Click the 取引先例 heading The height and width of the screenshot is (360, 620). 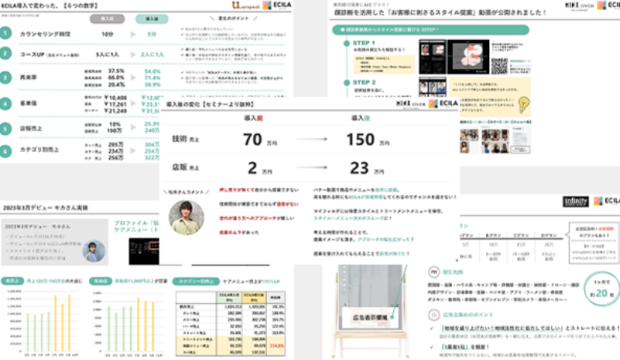(x=453, y=272)
